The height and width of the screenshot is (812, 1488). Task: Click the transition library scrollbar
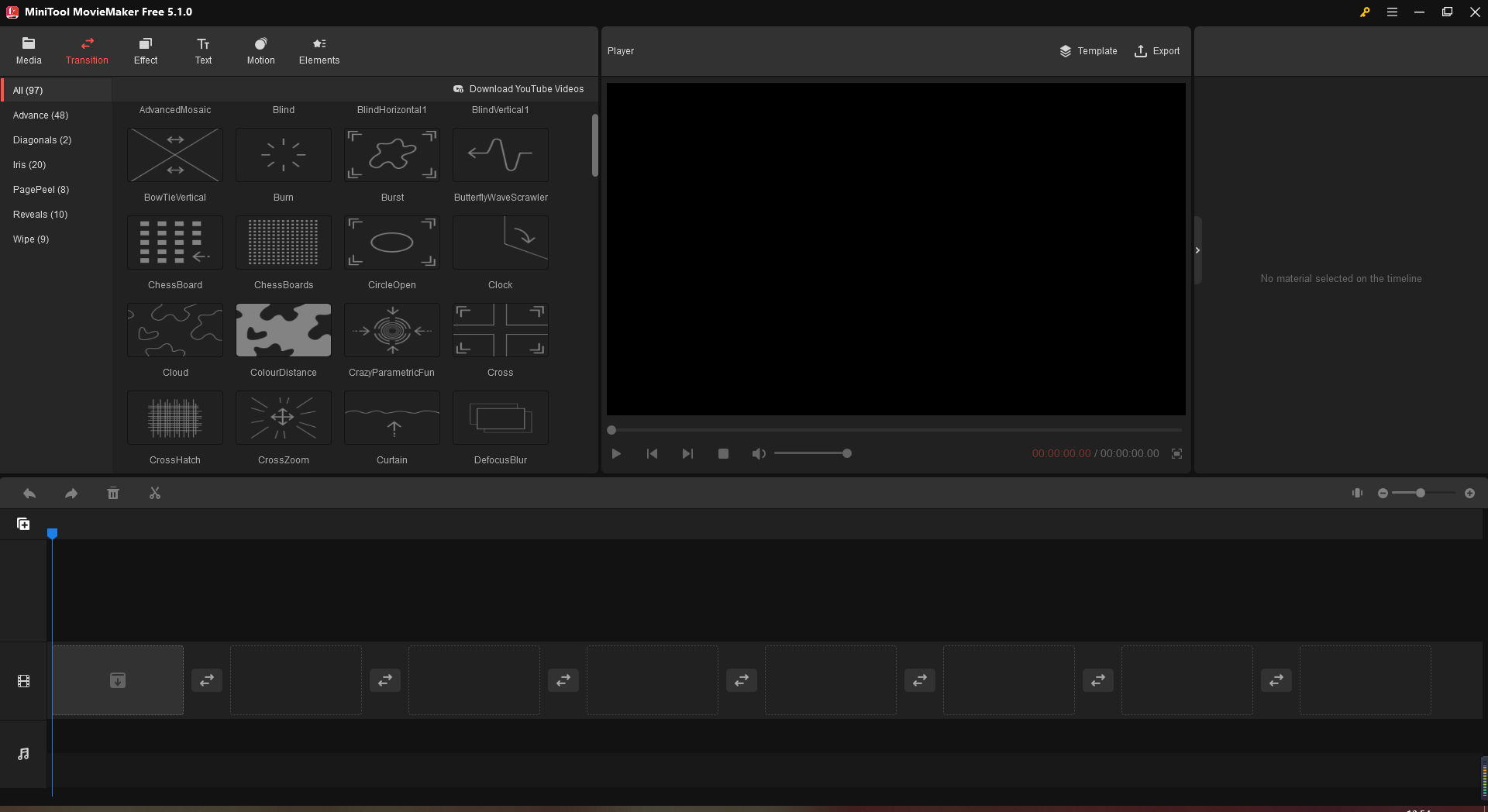pos(594,146)
